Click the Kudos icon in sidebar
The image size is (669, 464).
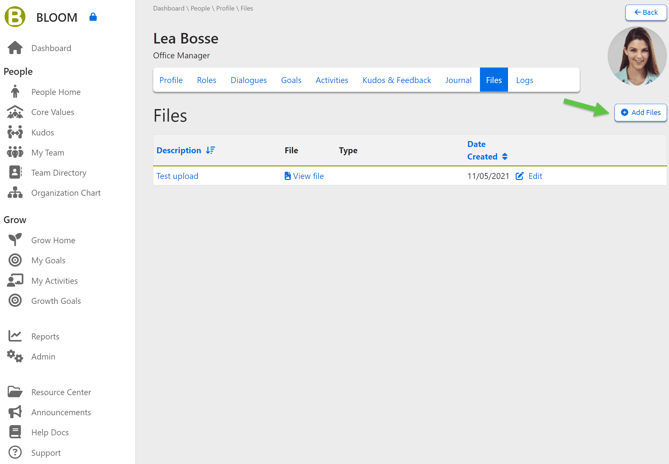pos(15,132)
